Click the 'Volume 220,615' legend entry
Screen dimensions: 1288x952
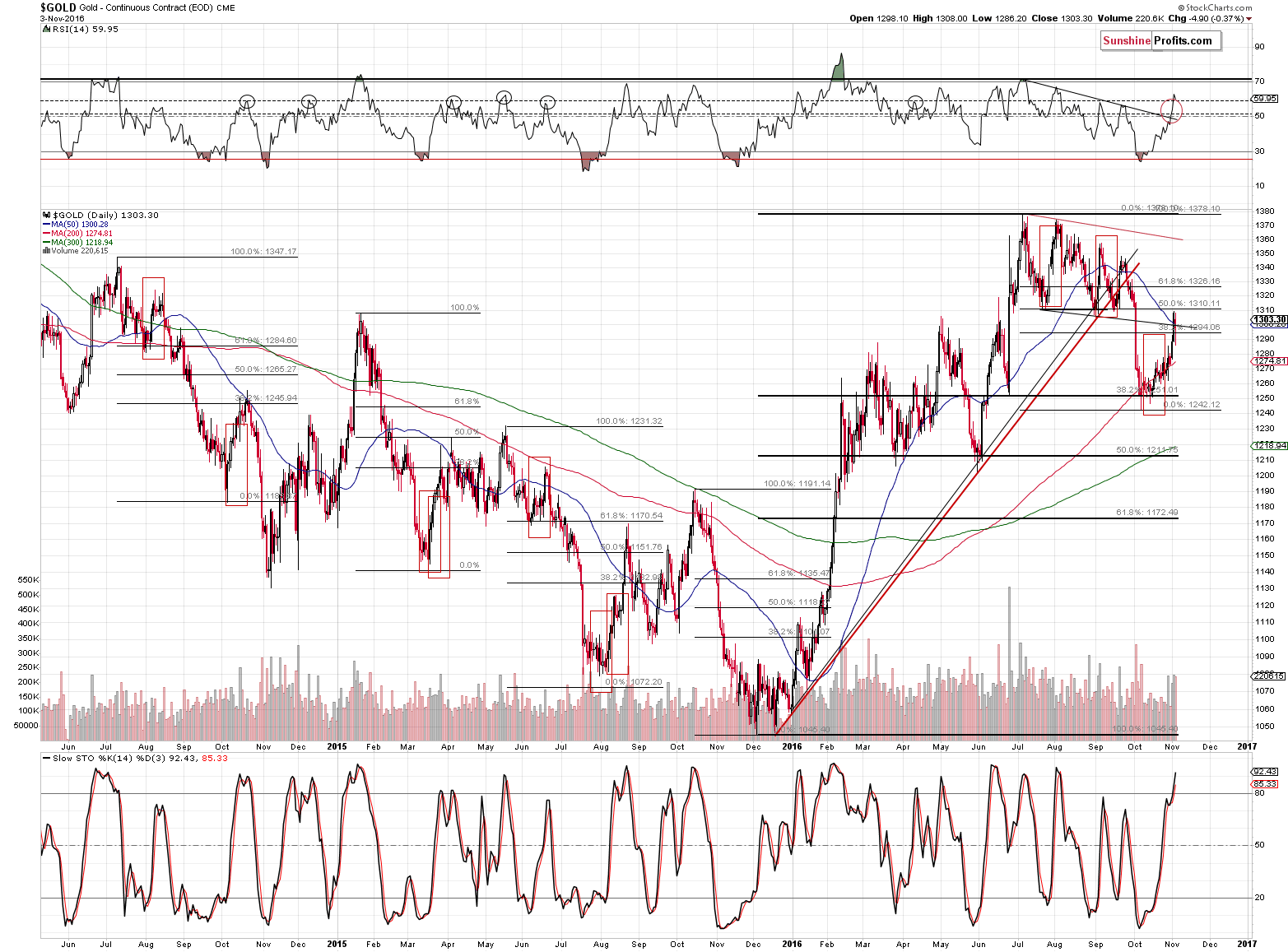tap(80, 251)
